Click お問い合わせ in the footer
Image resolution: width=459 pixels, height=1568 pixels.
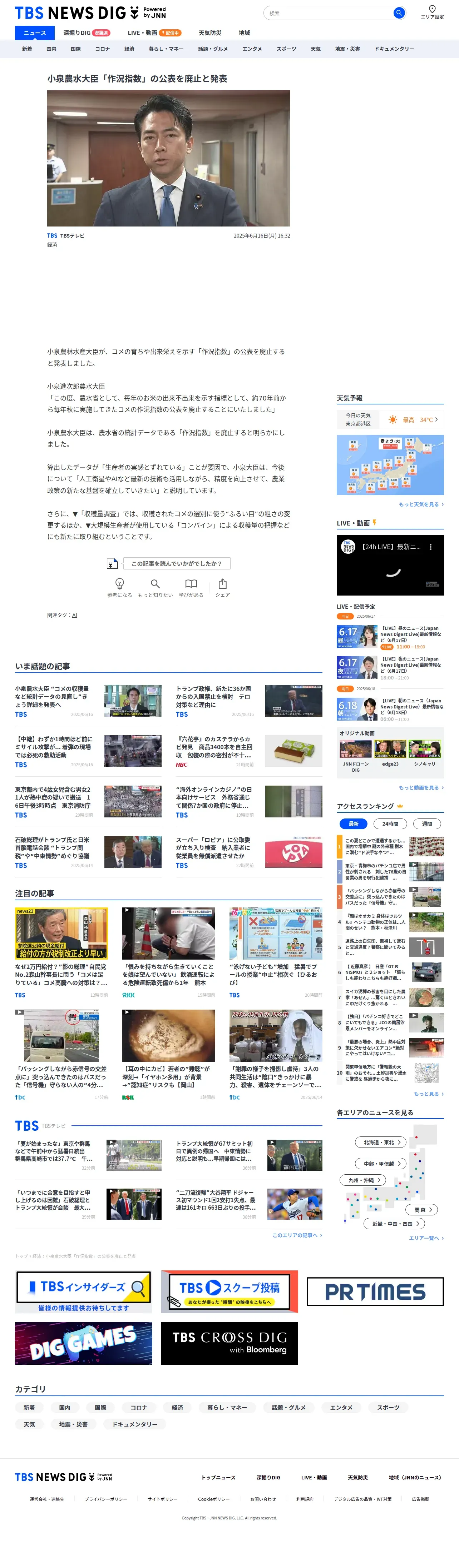point(263,1499)
